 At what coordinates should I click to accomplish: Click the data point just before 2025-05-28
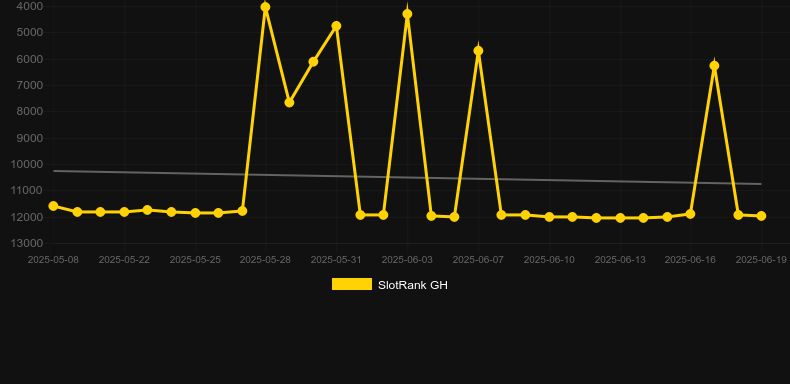pyautogui.click(x=242, y=211)
